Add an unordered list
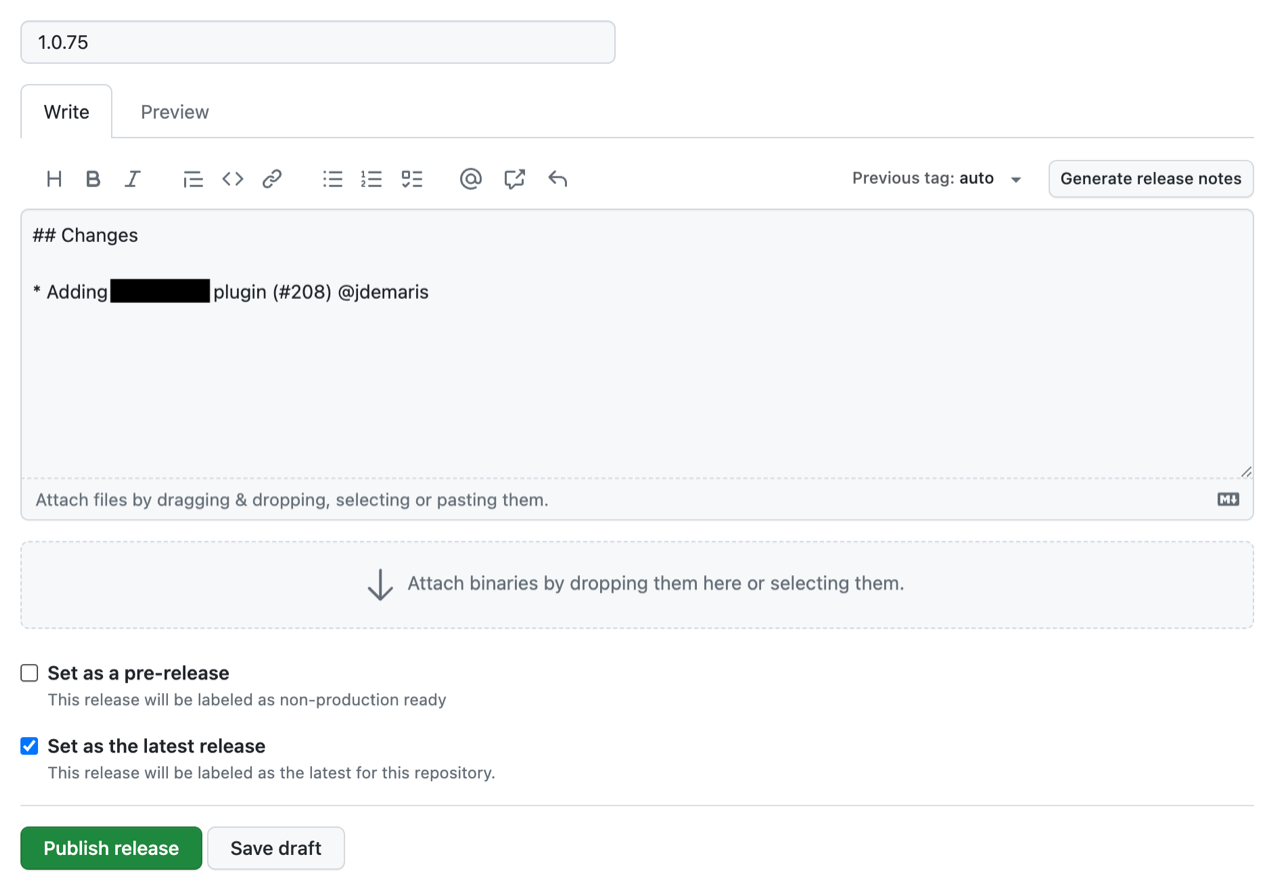The height and width of the screenshot is (893, 1280). pos(332,178)
